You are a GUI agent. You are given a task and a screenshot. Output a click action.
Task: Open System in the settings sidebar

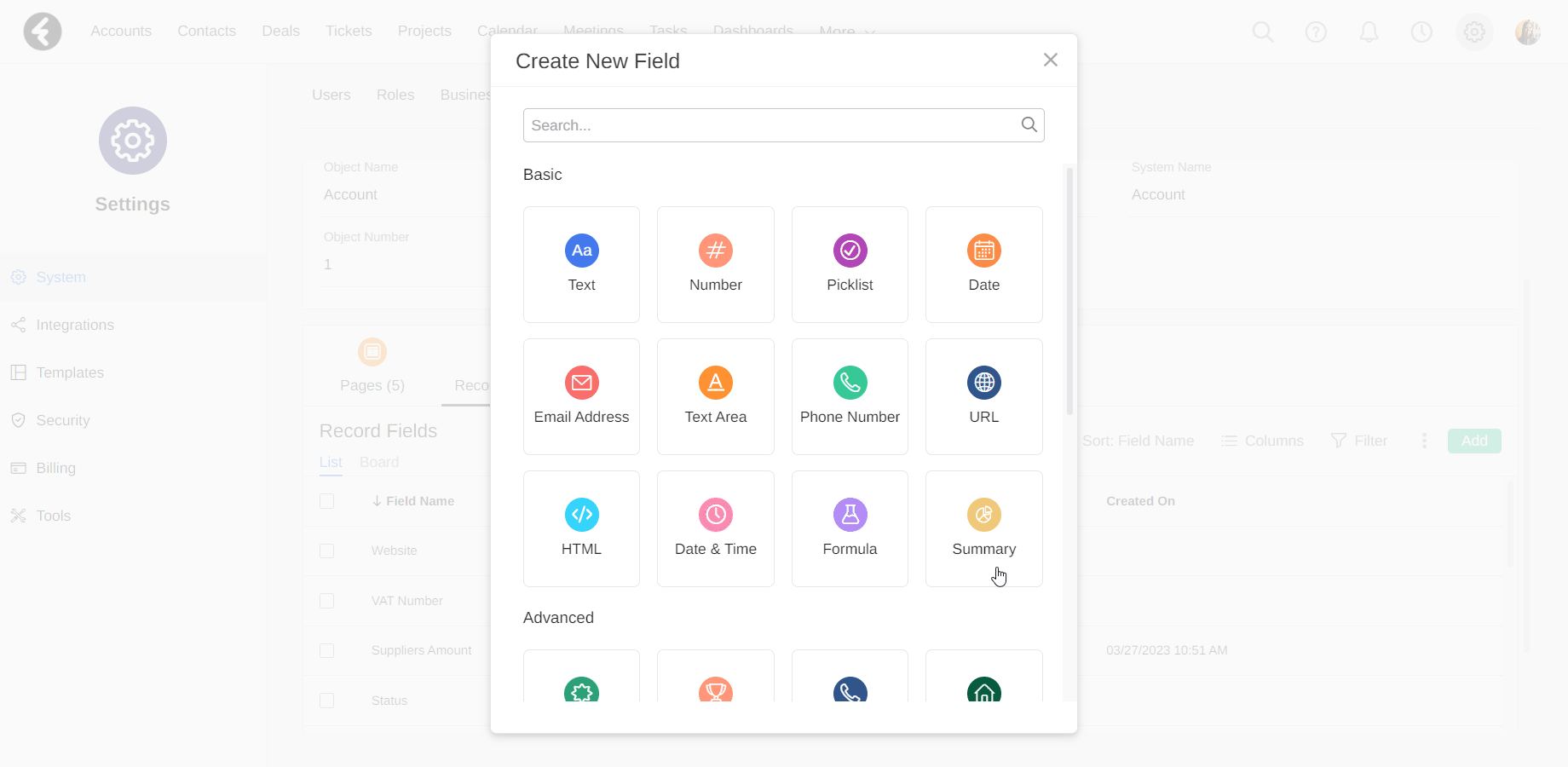click(133, 277)
